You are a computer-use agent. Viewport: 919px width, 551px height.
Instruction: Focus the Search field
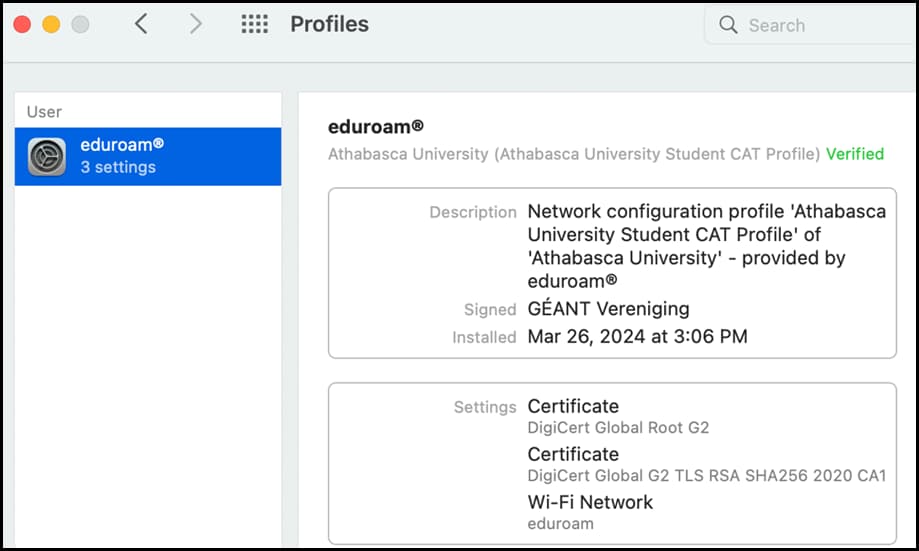coord(812,25)
